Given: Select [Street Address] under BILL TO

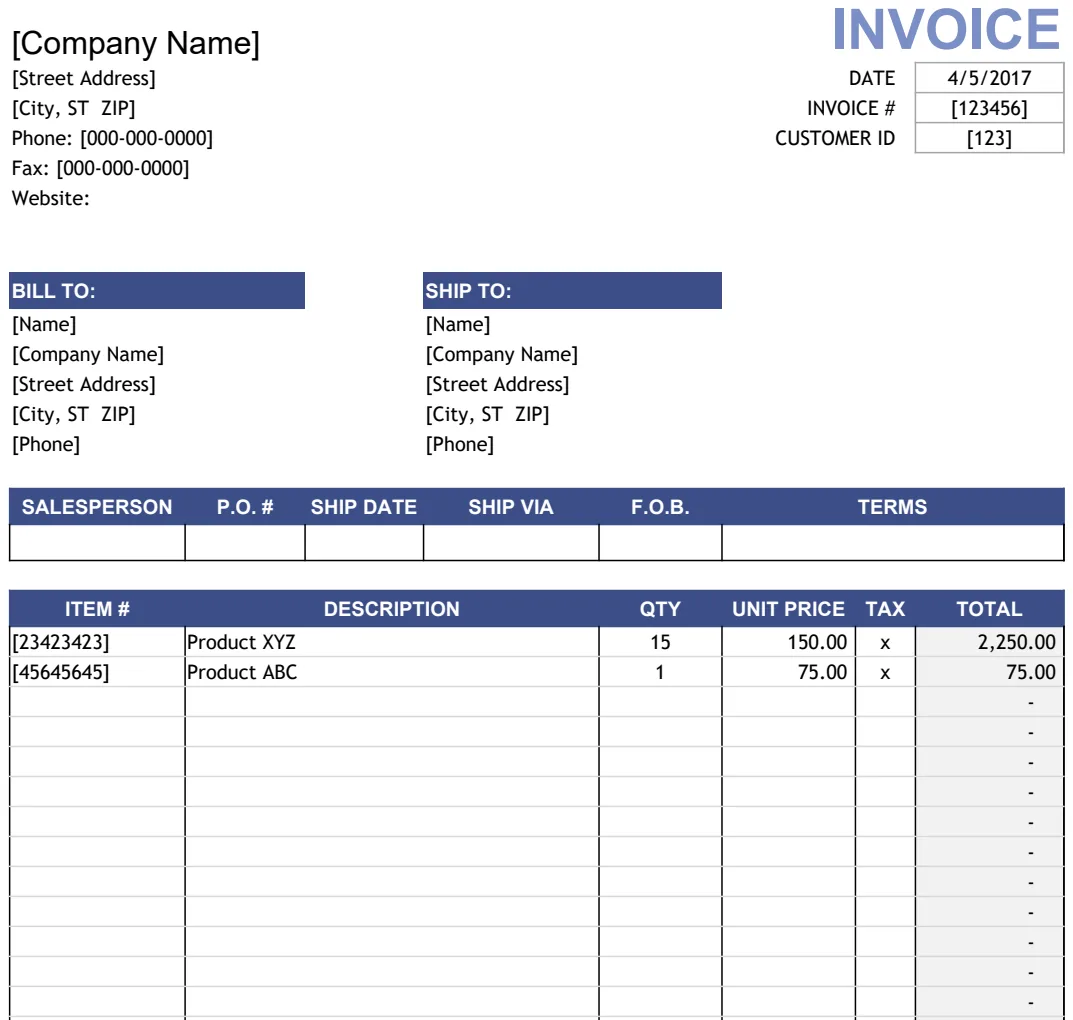Looking at the screenshot, I should tap(83, 384).
